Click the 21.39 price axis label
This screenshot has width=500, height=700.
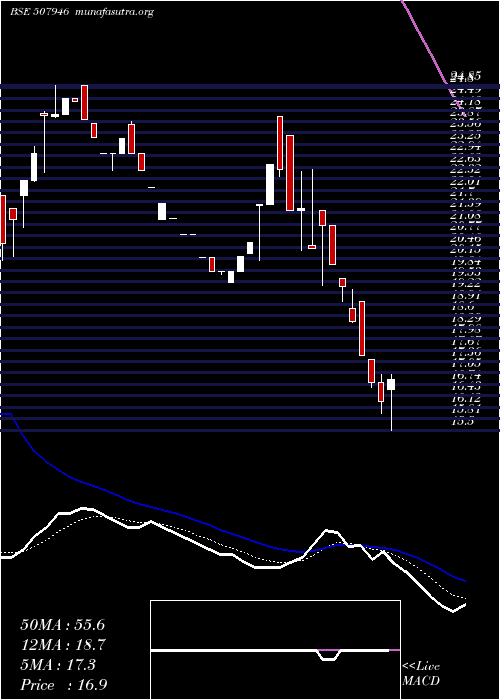(464, 204)
